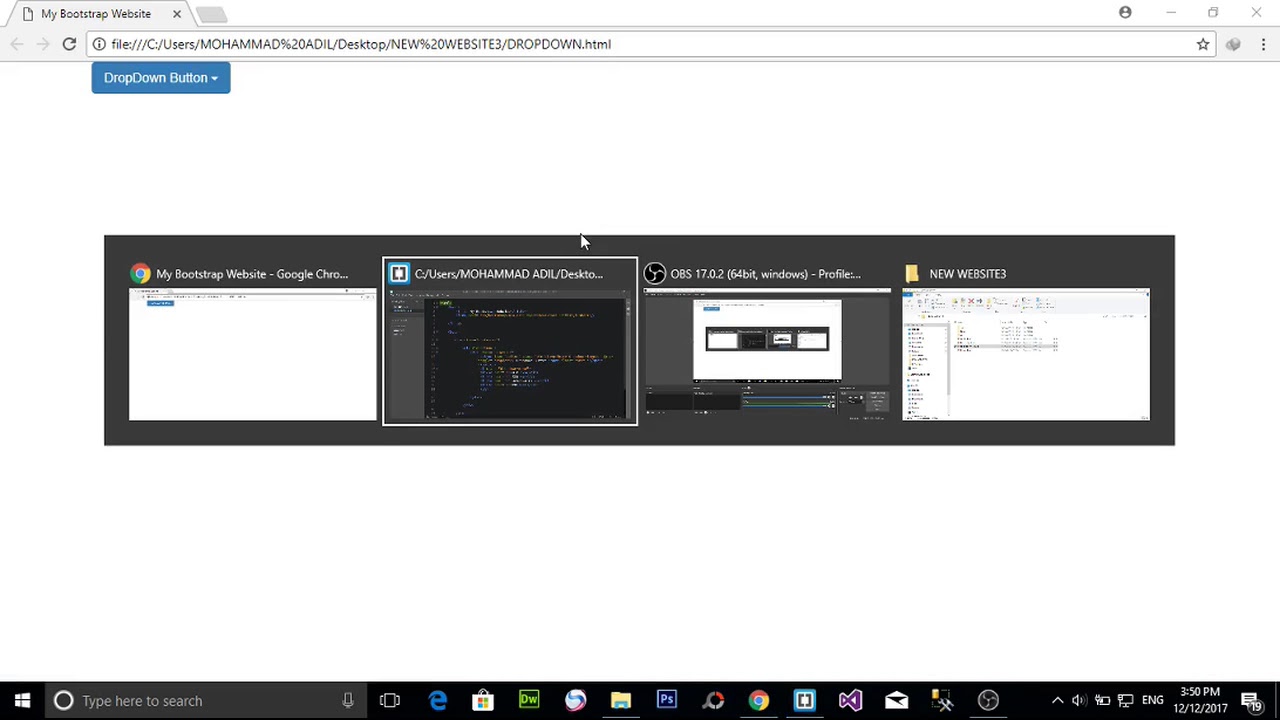Change the ENG input language

(1152, 700)
